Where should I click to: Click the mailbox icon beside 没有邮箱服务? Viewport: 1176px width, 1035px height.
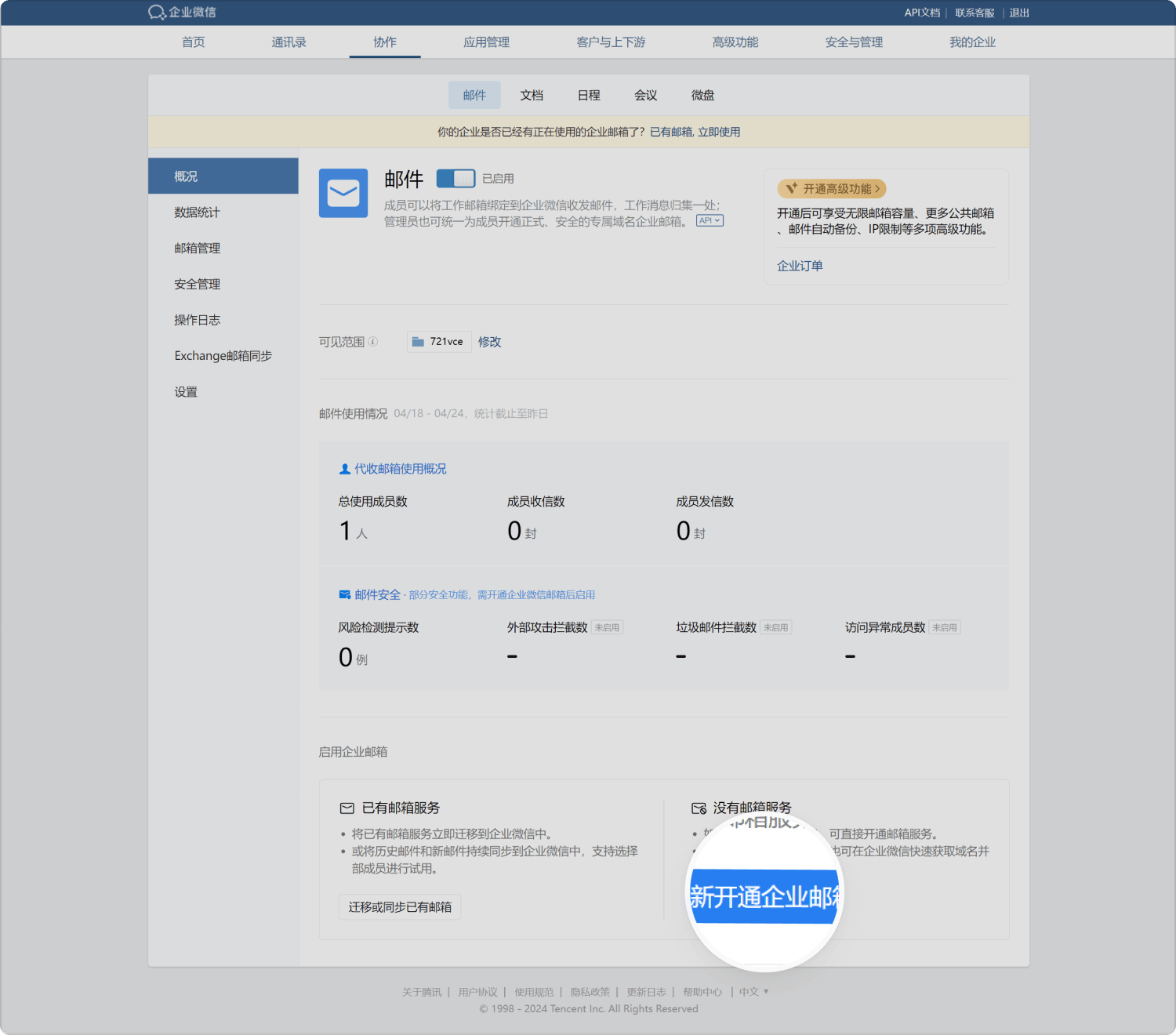pyautogui.click(x=699, y=808)
